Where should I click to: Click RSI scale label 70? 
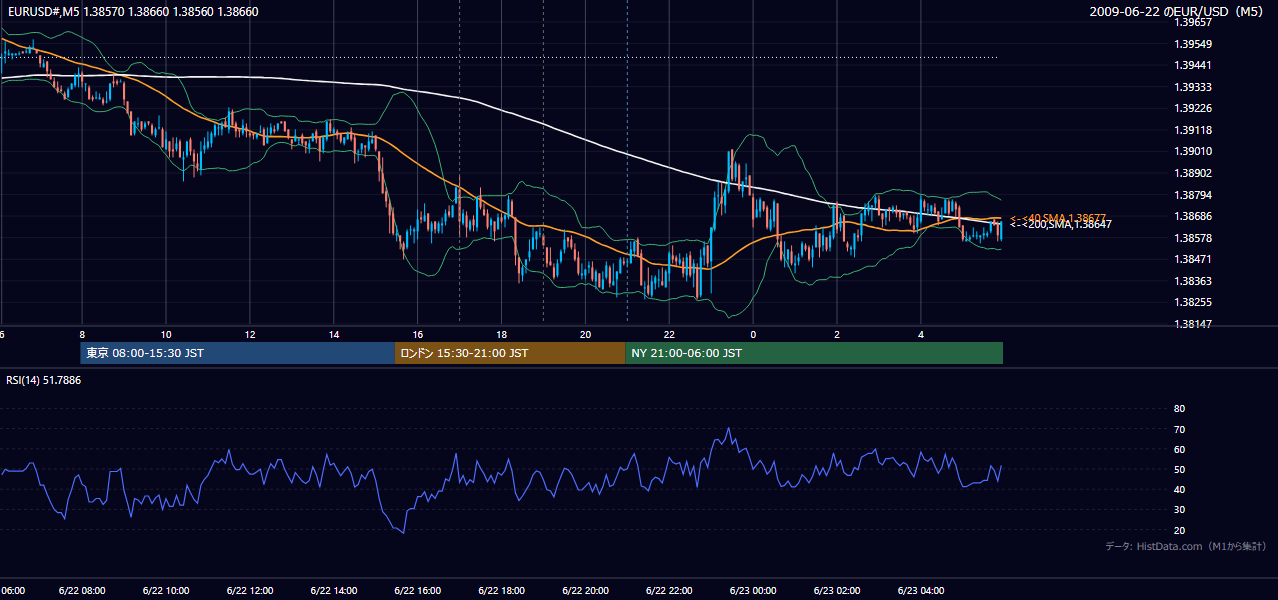coord(1179,429)
